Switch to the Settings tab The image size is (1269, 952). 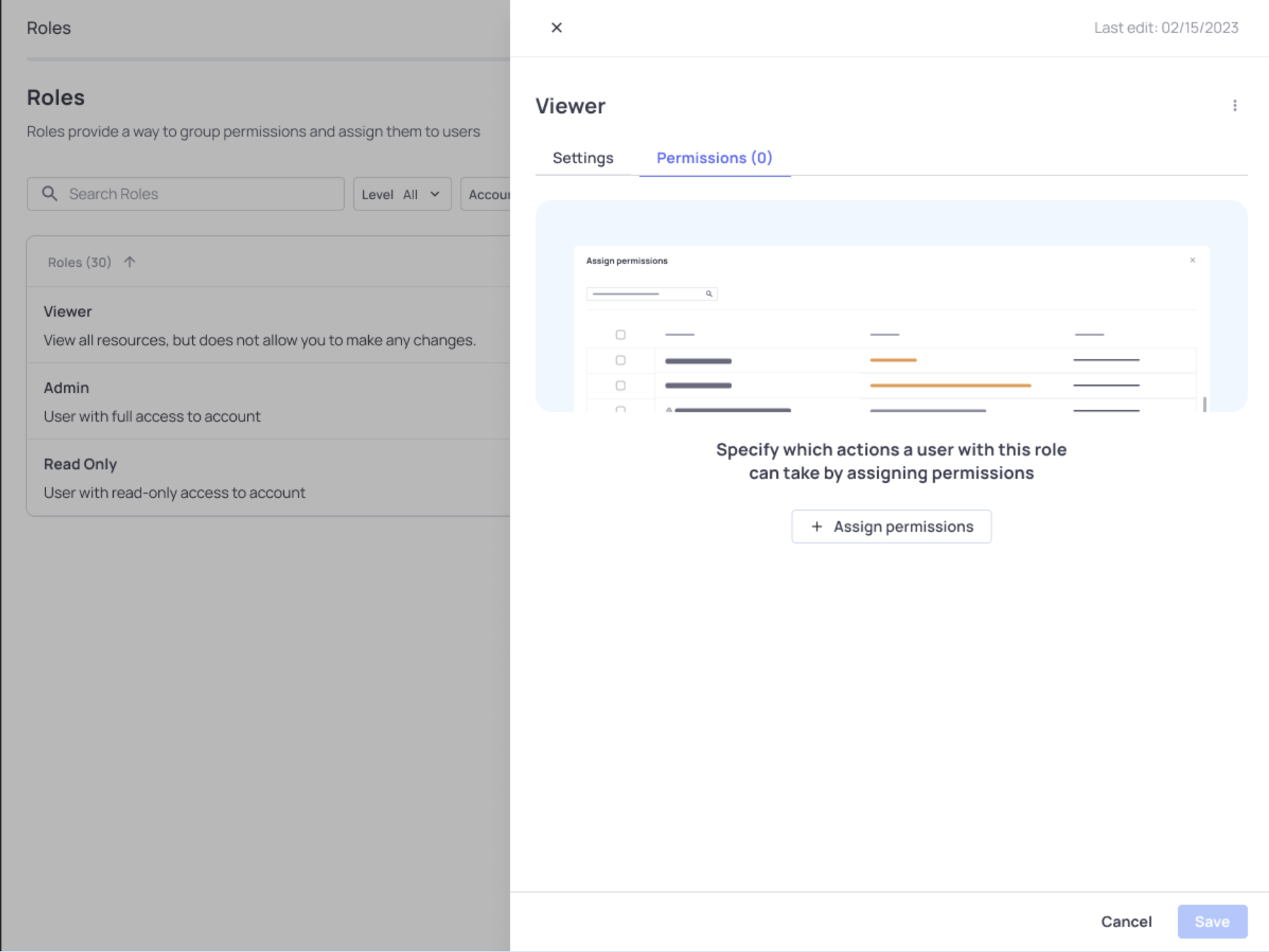582,158
